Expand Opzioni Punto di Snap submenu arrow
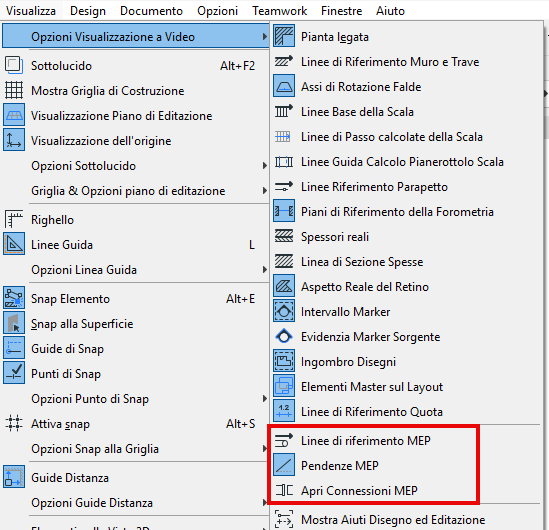Viewport: 549px width, 530px height. point(265,399)
